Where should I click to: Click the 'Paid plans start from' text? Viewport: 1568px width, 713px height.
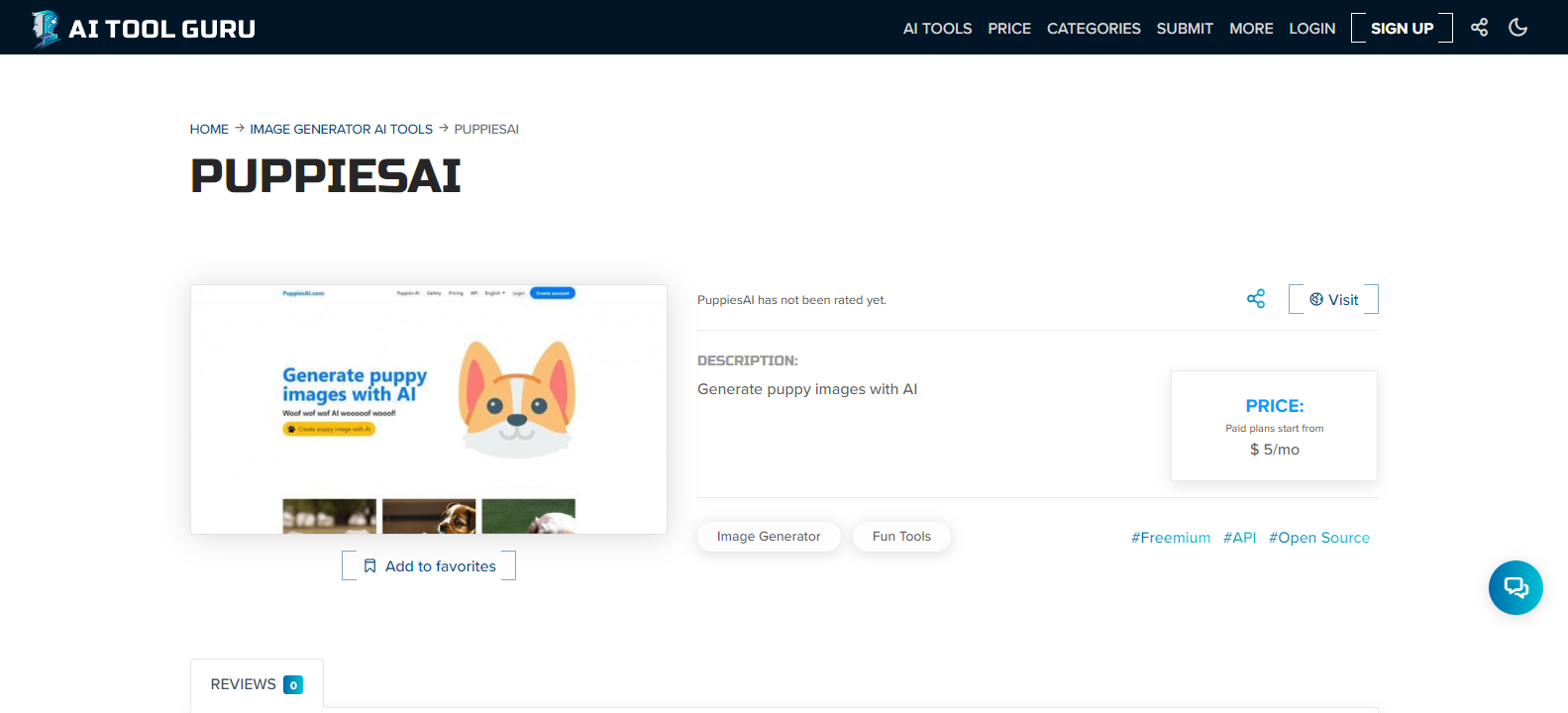point(1275,428)
